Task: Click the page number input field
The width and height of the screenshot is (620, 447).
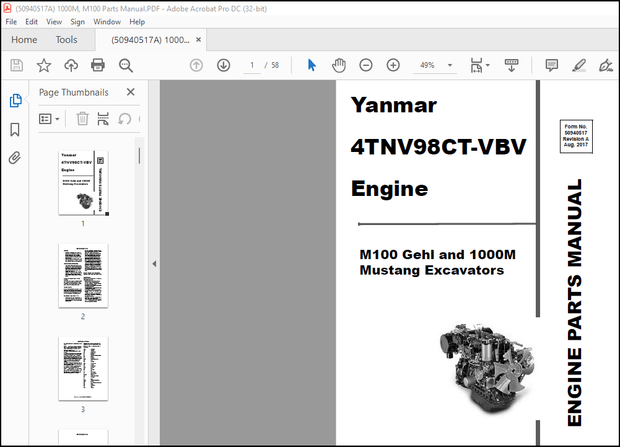Action: [252, 65]
